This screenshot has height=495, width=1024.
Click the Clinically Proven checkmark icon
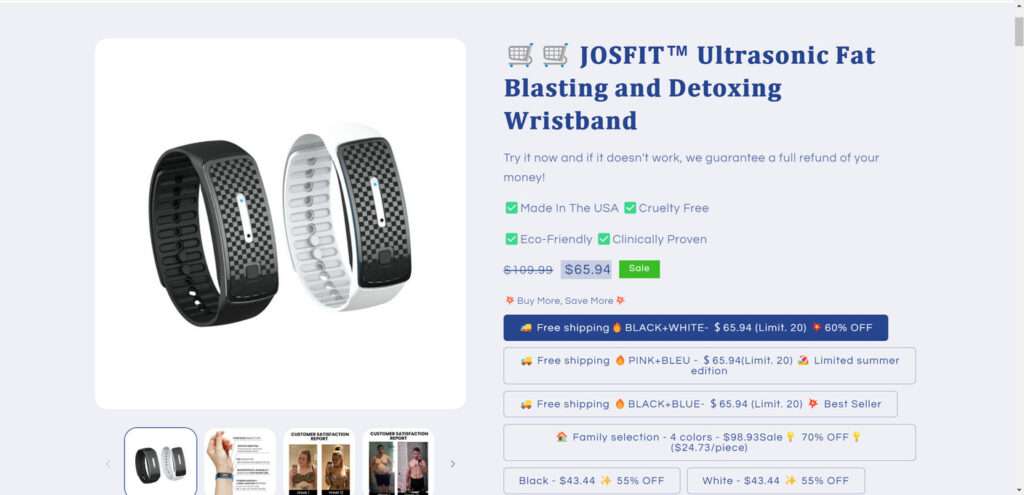[603, 239]
